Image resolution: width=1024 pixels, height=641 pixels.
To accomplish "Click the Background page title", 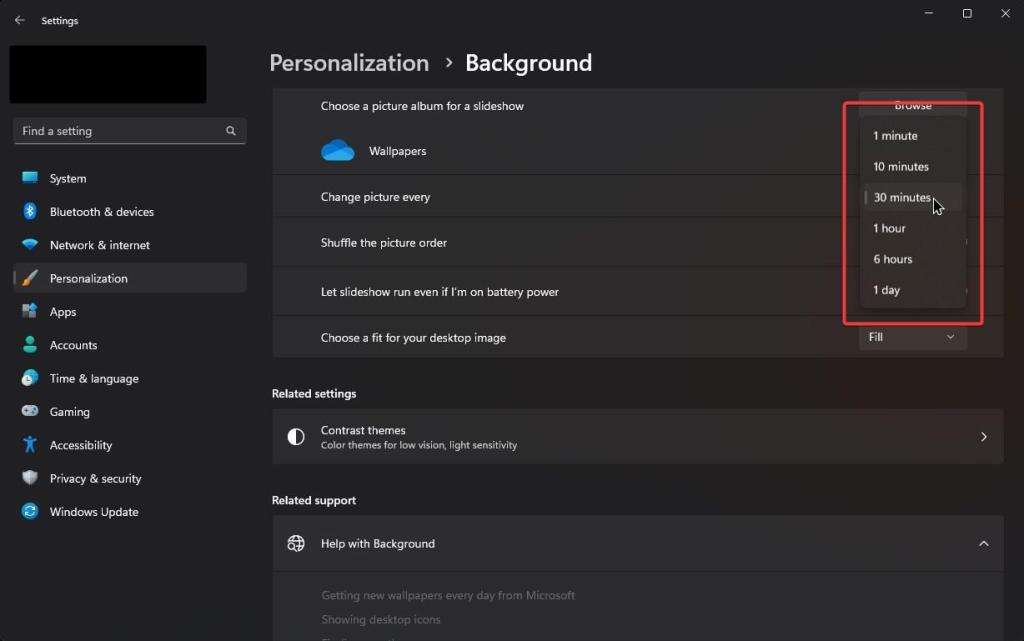I will click(528, 63).
